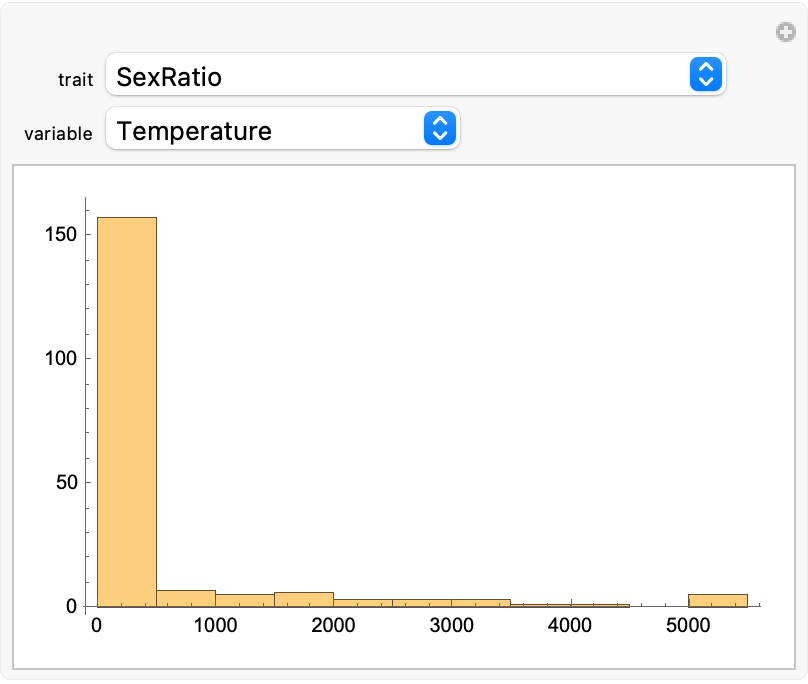
Task: Click the "trait" label
Action: click(76, 80)
